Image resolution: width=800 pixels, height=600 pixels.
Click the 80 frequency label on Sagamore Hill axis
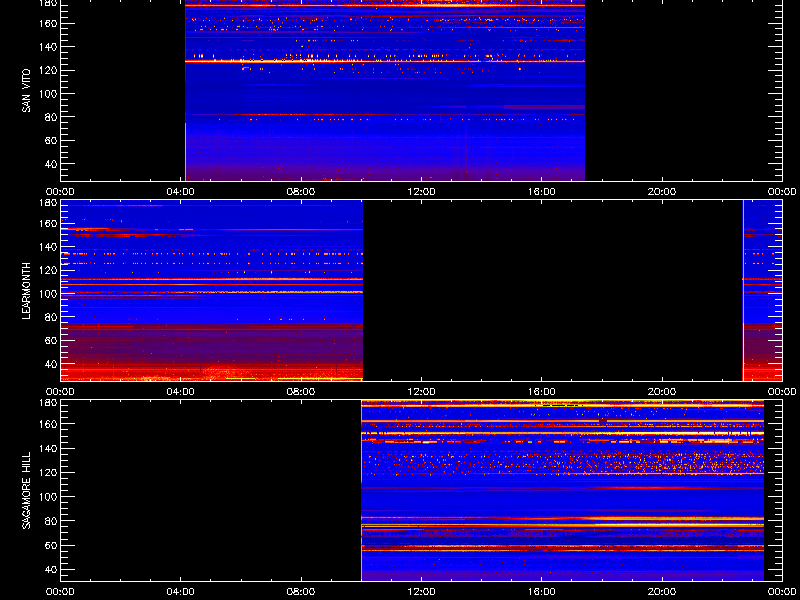coord(50,521)
